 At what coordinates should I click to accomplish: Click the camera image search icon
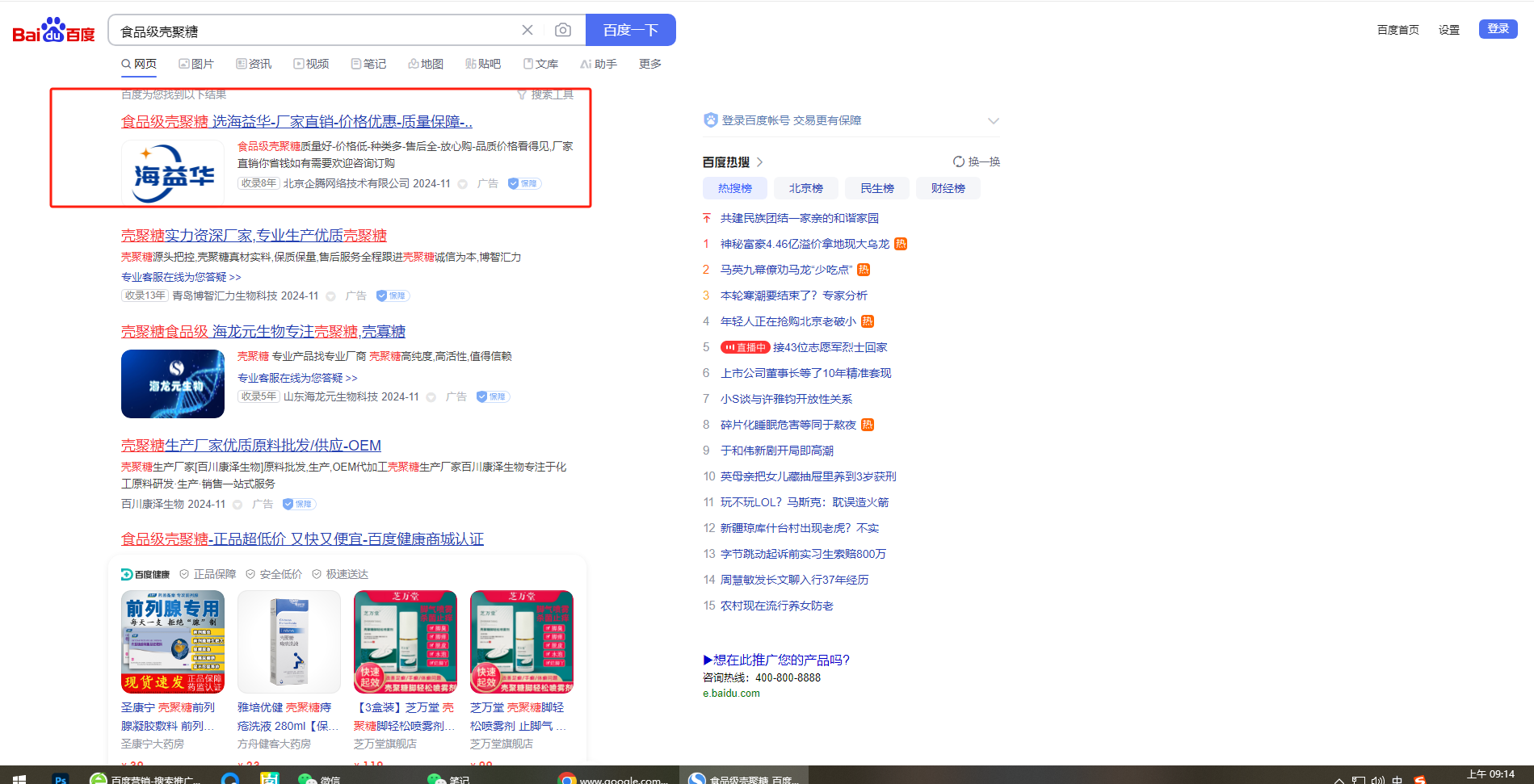click(x=563, y=31)
